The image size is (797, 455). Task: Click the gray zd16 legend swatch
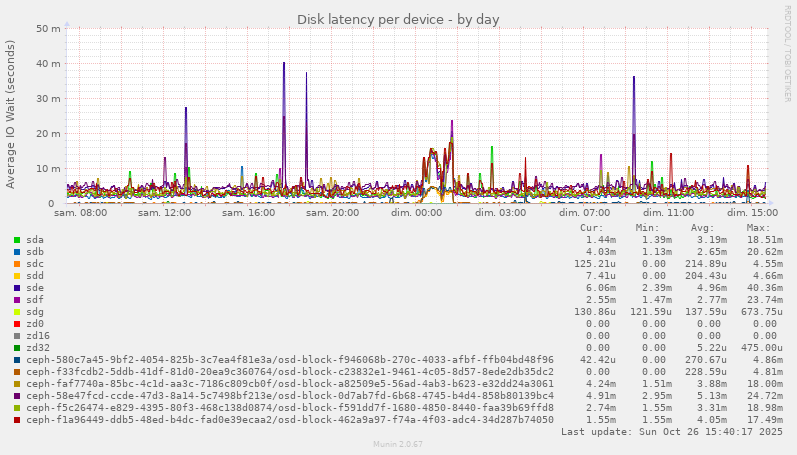click(x=17, y=336)
